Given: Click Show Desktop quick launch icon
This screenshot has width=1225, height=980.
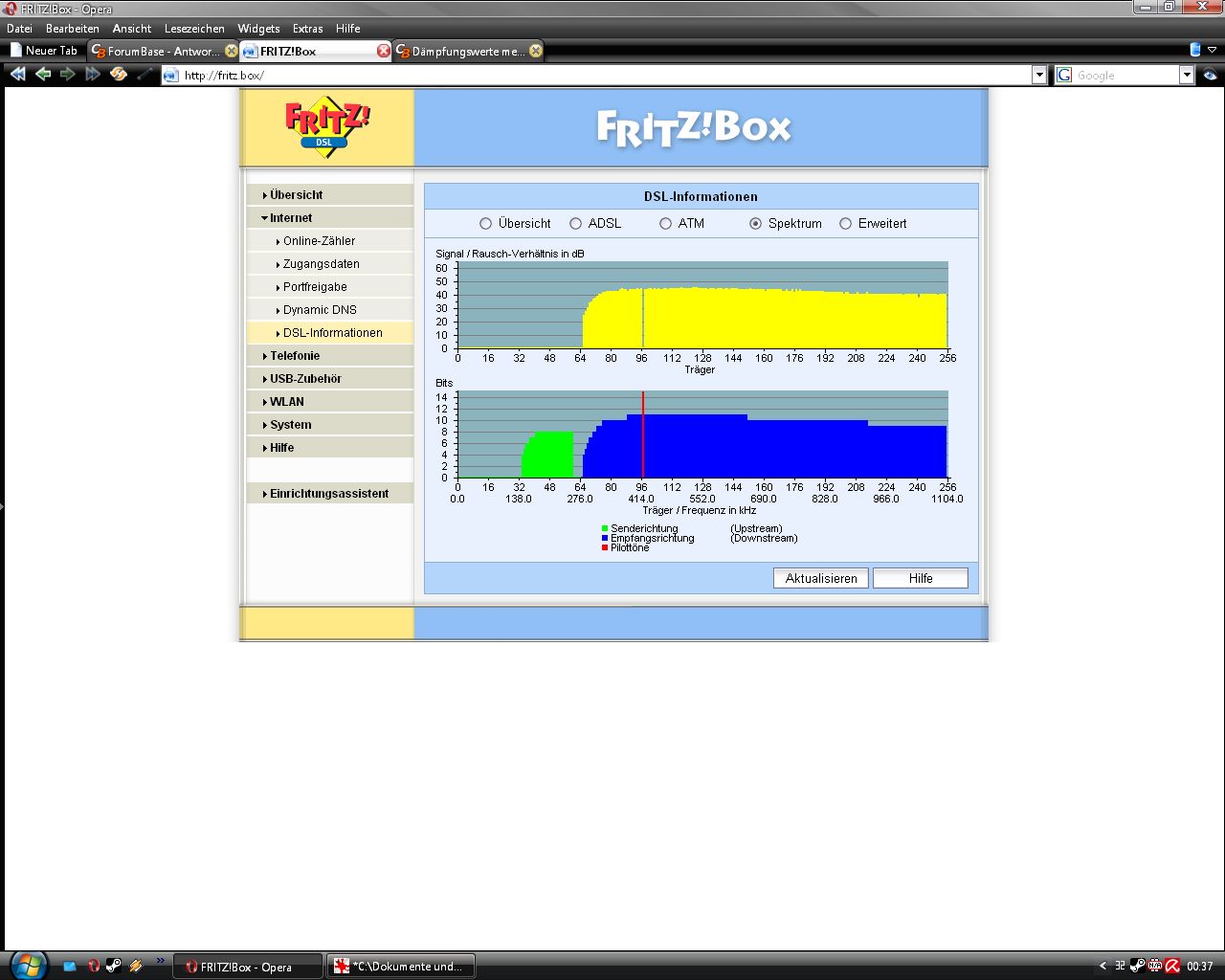Looking at the screenshot, I should [70, 967].
